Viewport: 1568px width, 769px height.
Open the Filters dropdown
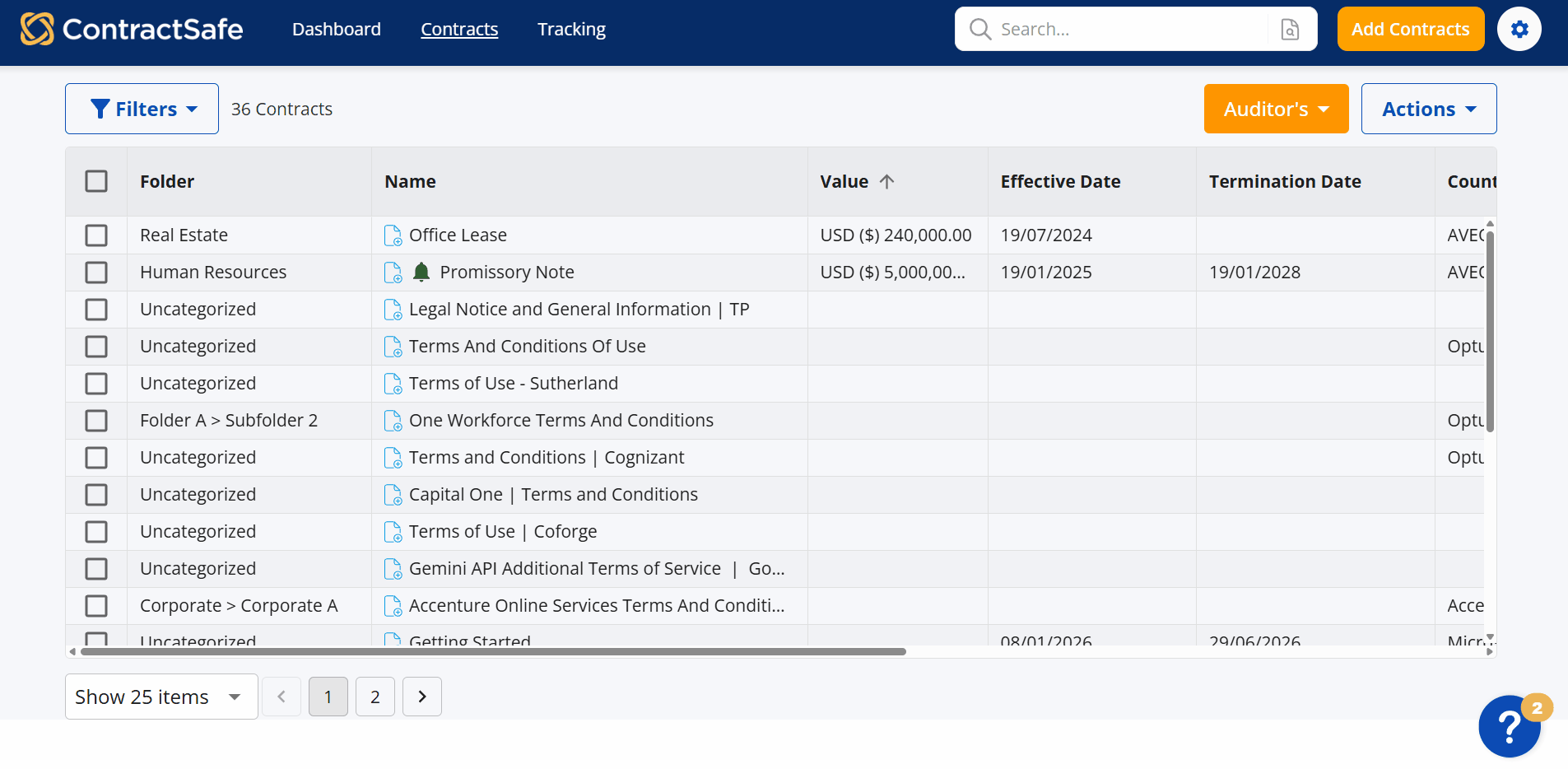(x=142, y=109)
